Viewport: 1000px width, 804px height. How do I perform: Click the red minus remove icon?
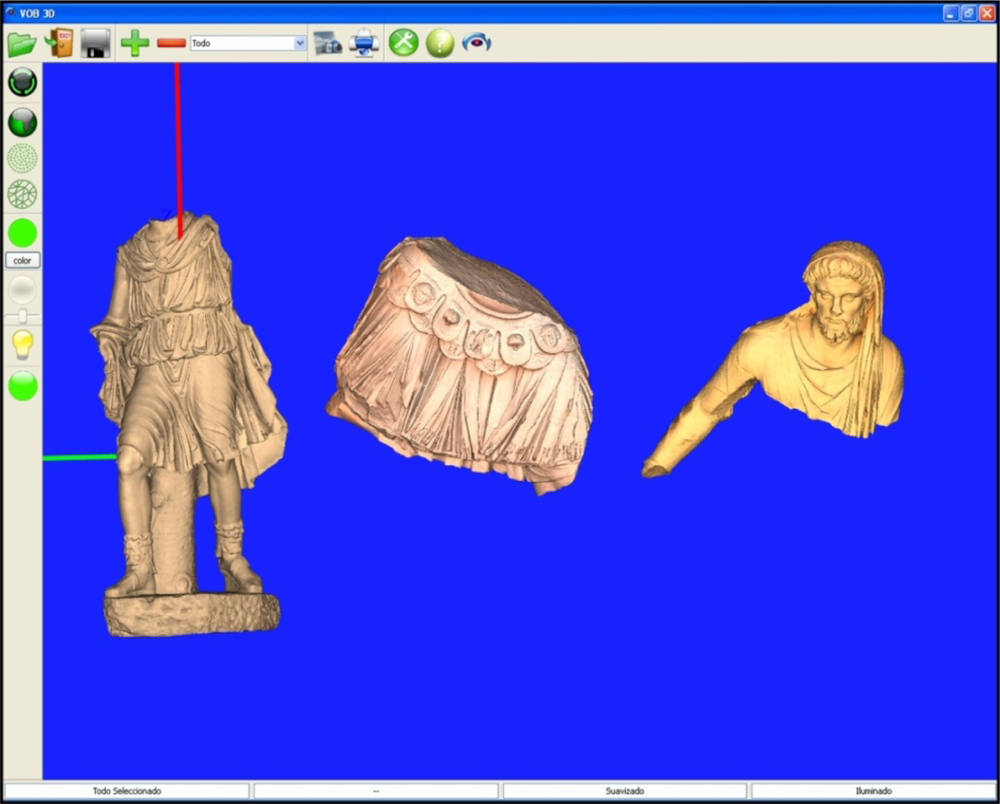[x=171, y=43]
